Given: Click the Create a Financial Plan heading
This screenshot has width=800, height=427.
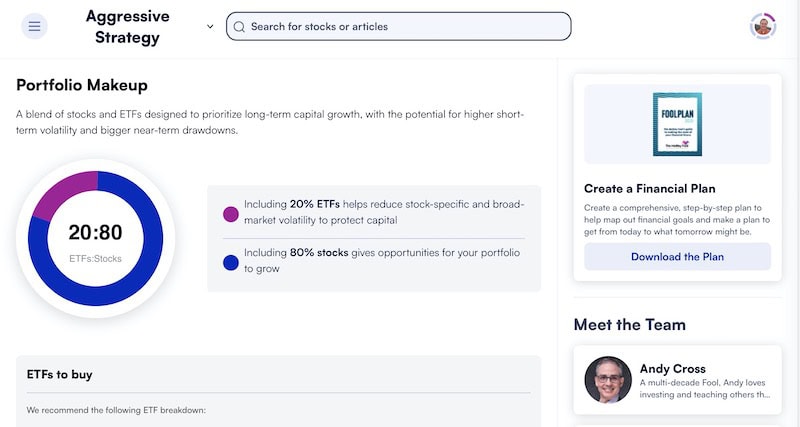Looking at the screenshot, I should pyautogui.click(x=649, y=189).
